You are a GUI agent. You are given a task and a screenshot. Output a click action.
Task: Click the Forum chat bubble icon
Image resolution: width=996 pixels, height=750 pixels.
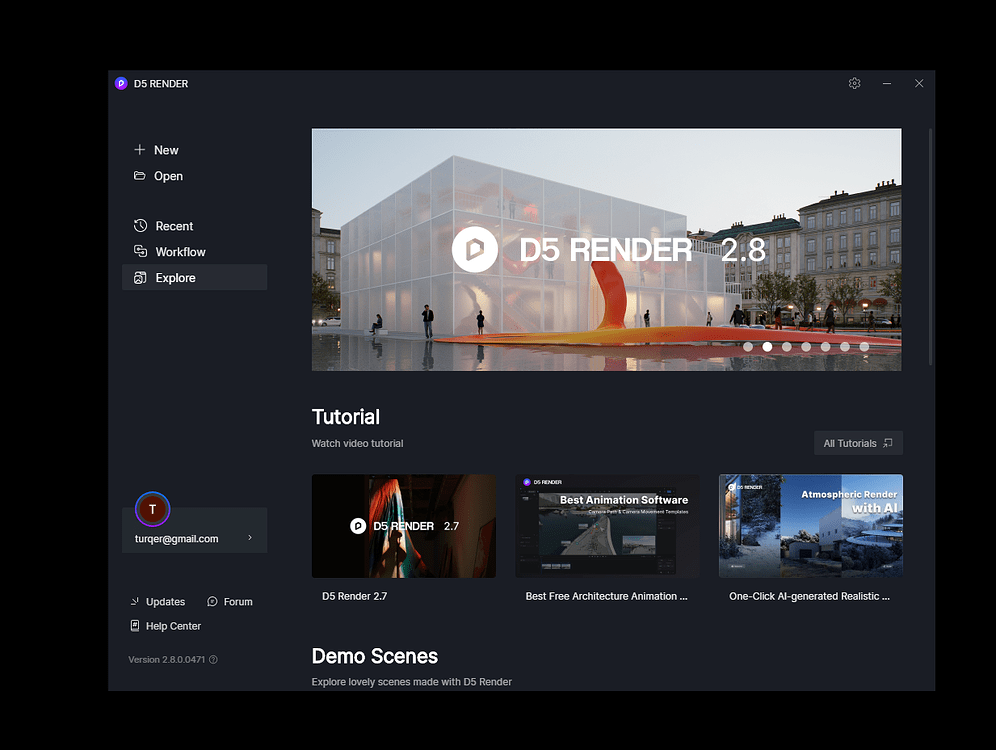click(212, 601)
